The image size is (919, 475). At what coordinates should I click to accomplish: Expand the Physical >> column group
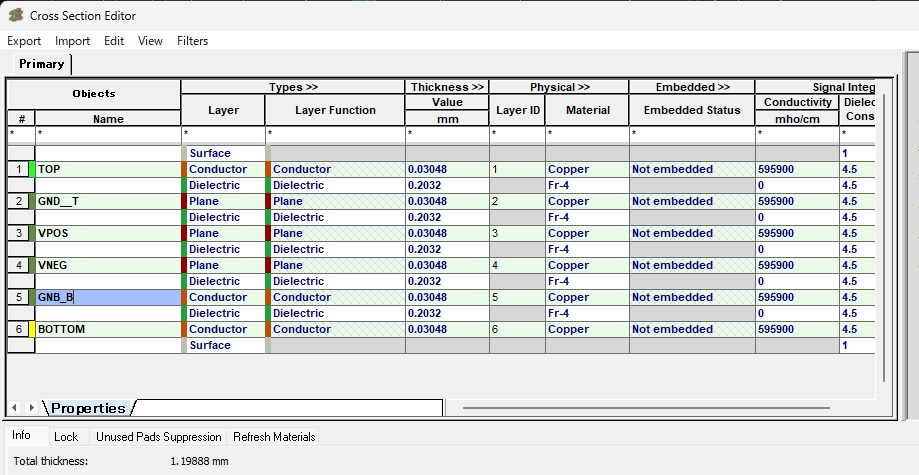tap(559, 87)
